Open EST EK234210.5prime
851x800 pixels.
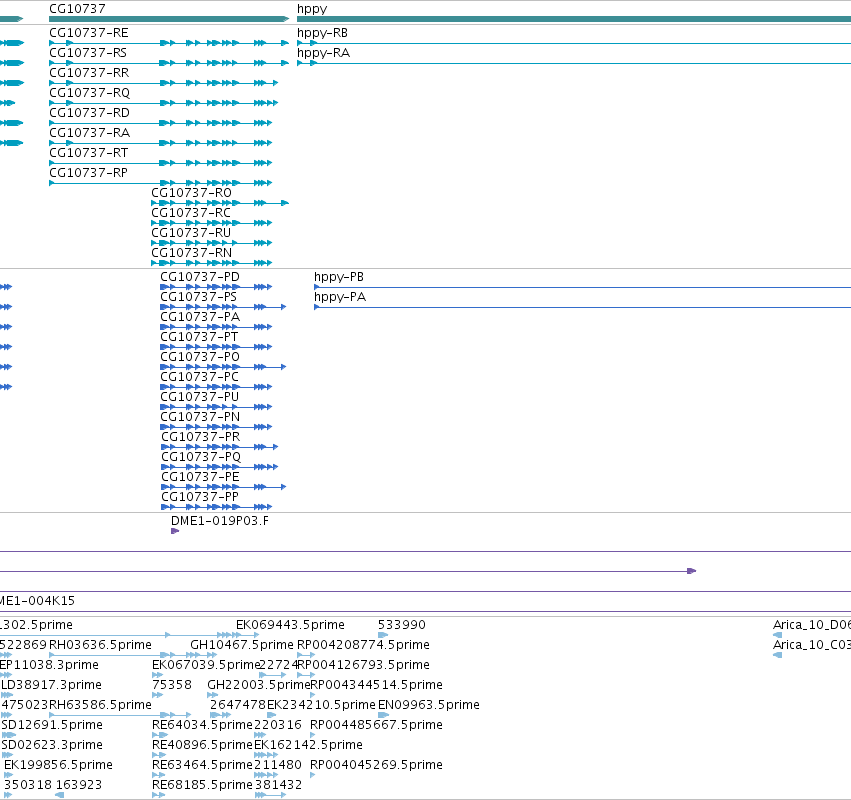[321, 705]
